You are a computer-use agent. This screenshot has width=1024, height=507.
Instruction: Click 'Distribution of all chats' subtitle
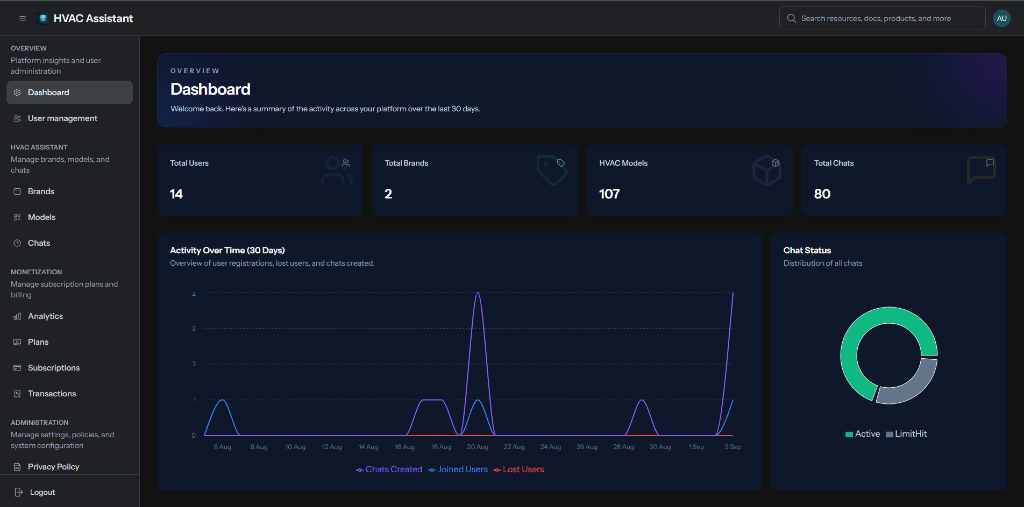point(823,263)
